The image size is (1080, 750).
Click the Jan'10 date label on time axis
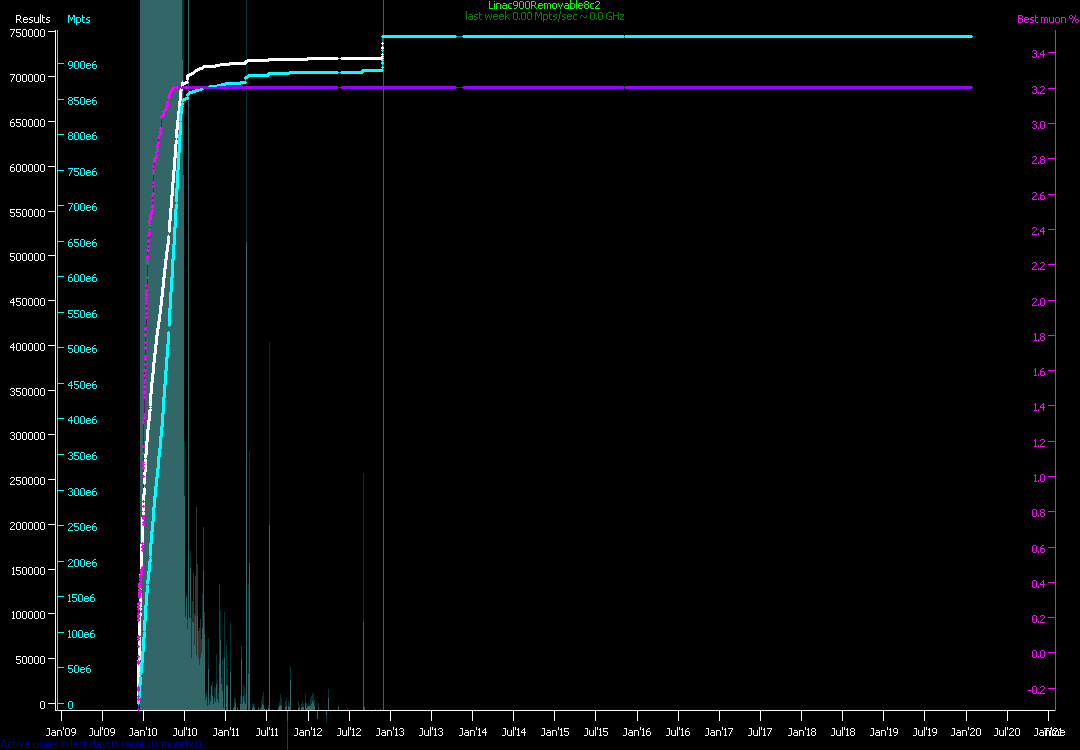(x=143, y=732)
